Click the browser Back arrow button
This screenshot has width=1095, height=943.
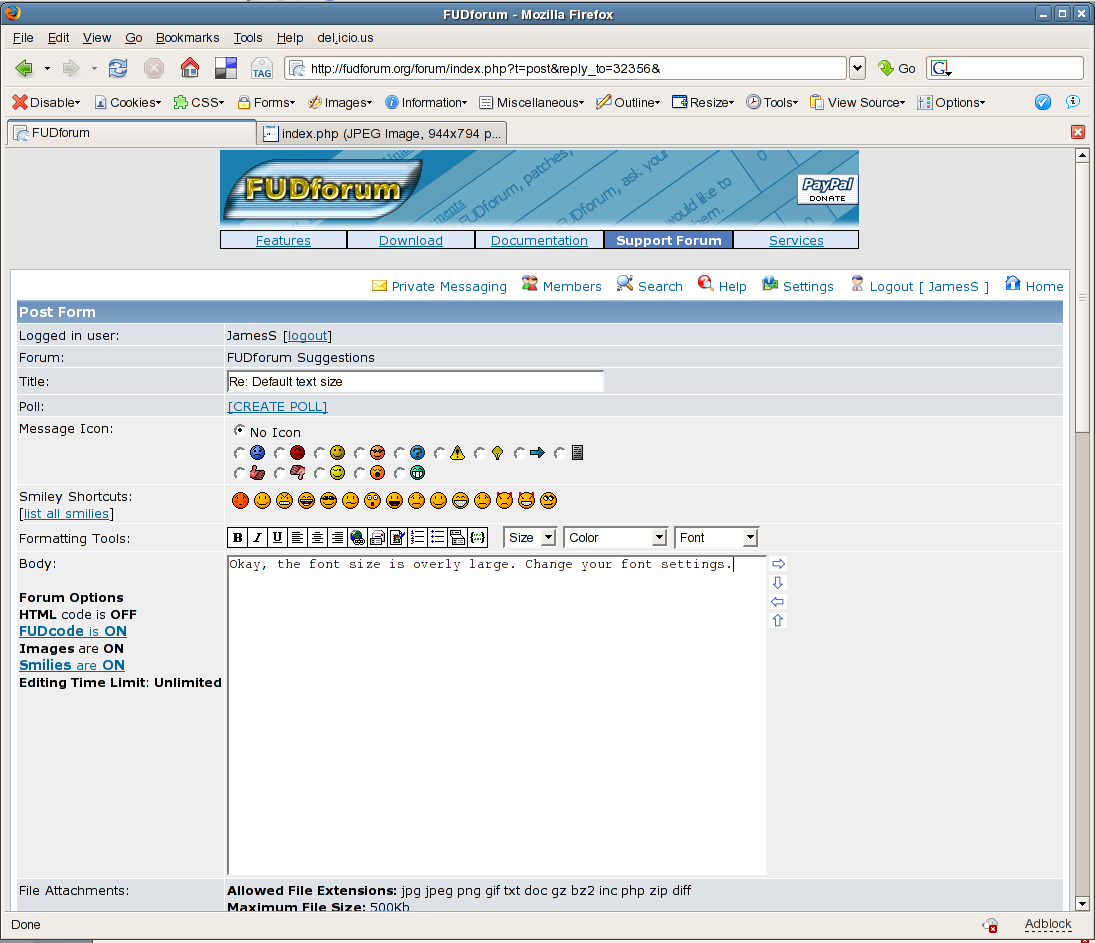[x=24, y=68]
